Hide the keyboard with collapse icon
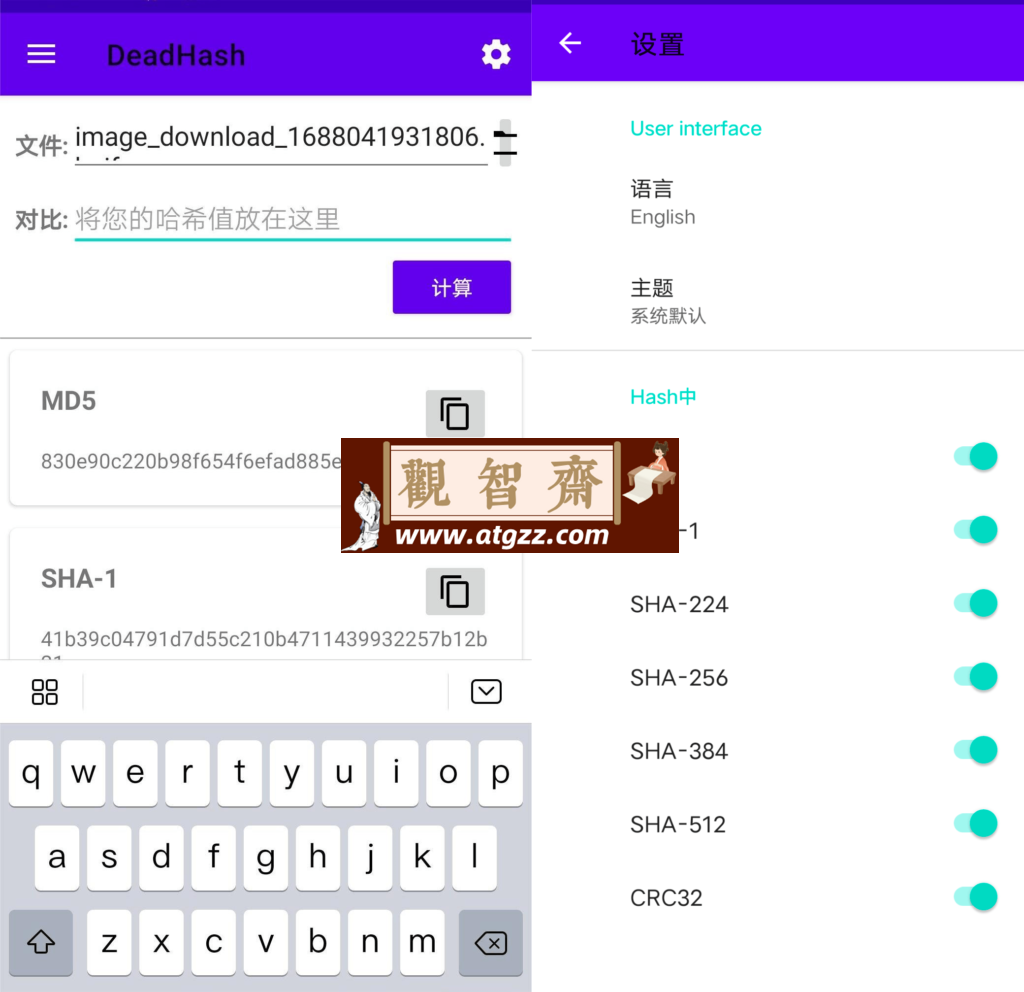Viewport: 1024px width, 992px height. pos(486,692)
